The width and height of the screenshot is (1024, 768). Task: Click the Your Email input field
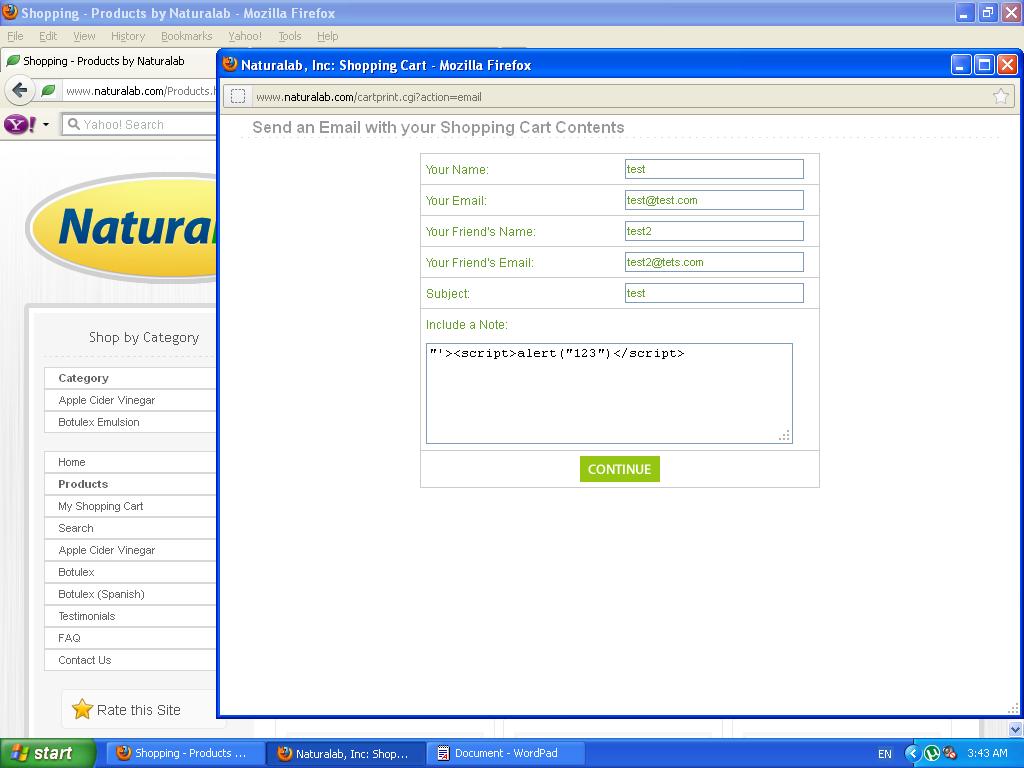(714, 200)
